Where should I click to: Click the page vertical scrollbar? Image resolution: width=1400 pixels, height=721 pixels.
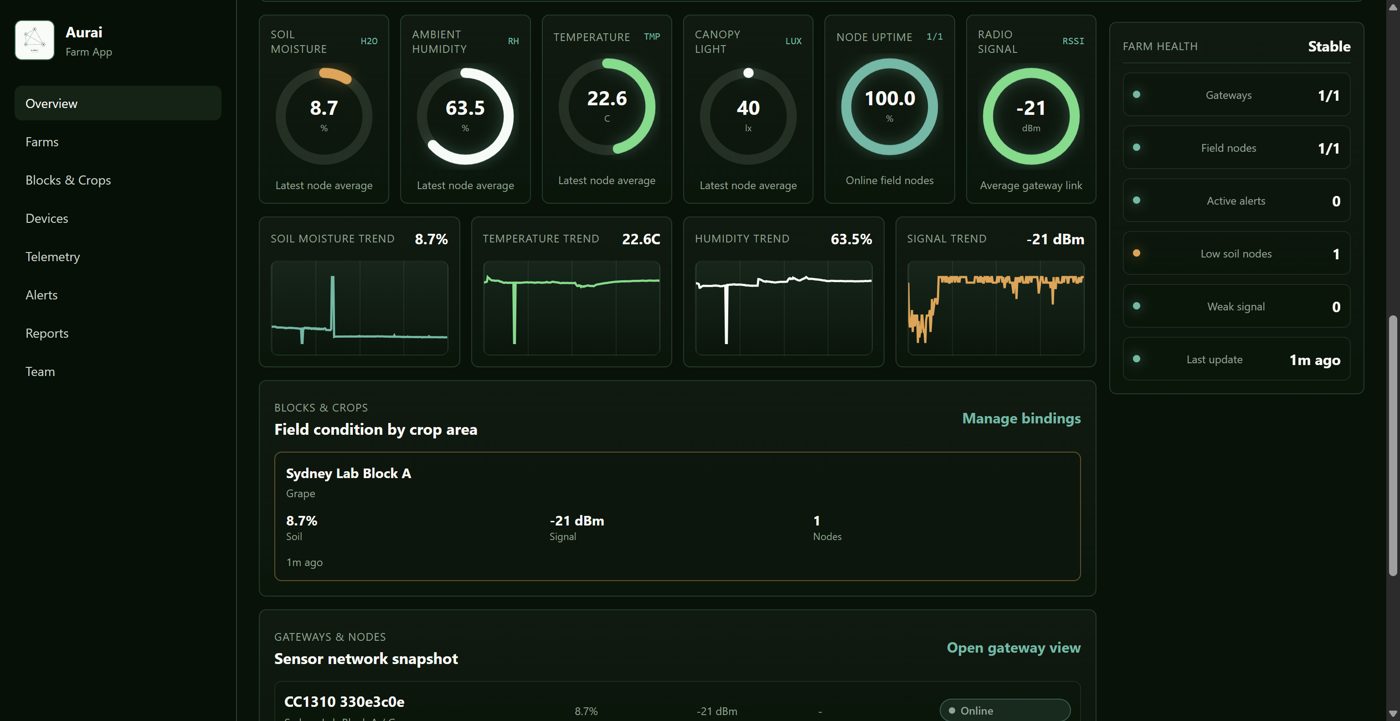click(1393, 445)
